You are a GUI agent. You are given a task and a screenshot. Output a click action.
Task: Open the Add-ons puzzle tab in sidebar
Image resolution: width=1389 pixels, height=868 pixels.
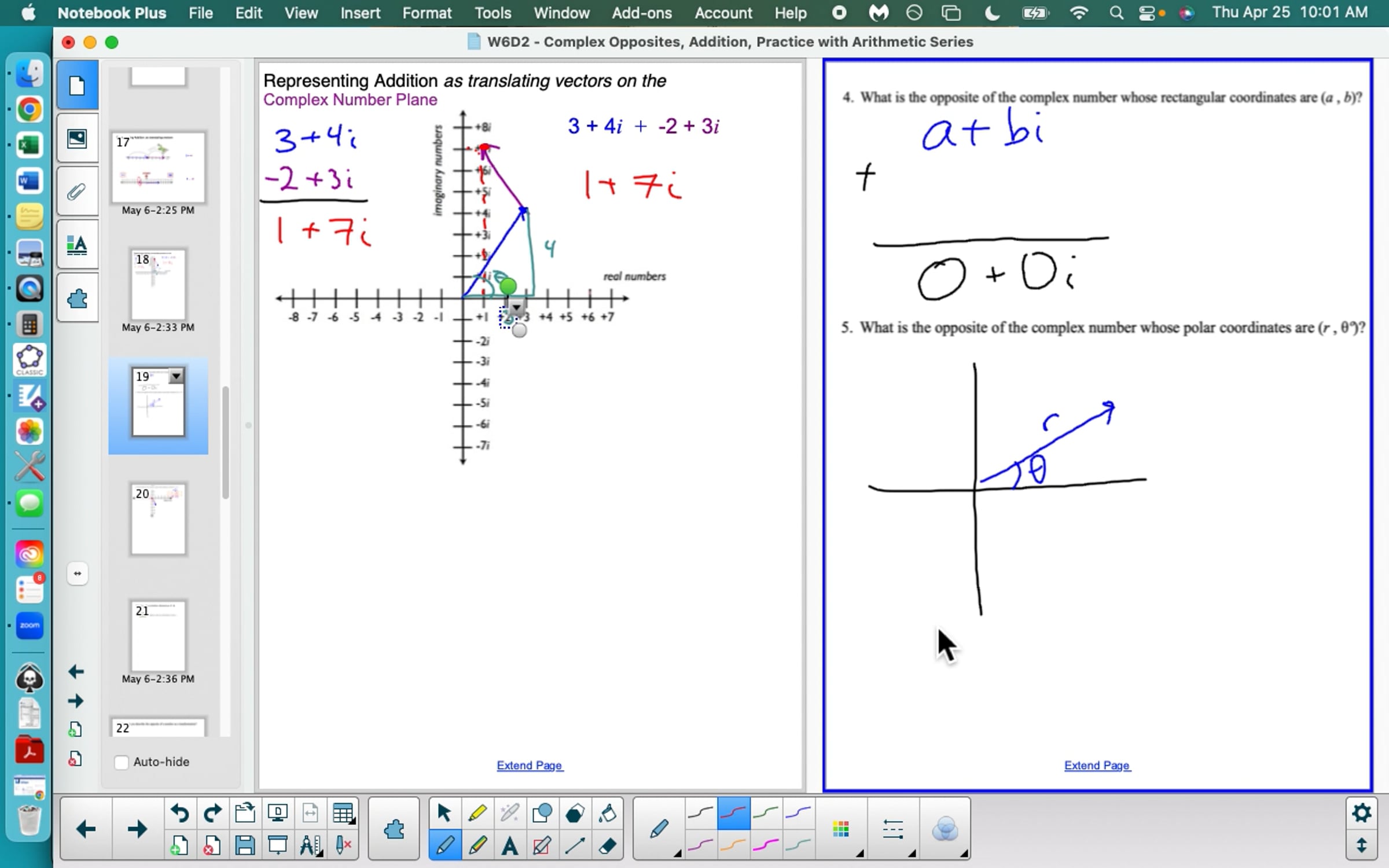point(77,299)
